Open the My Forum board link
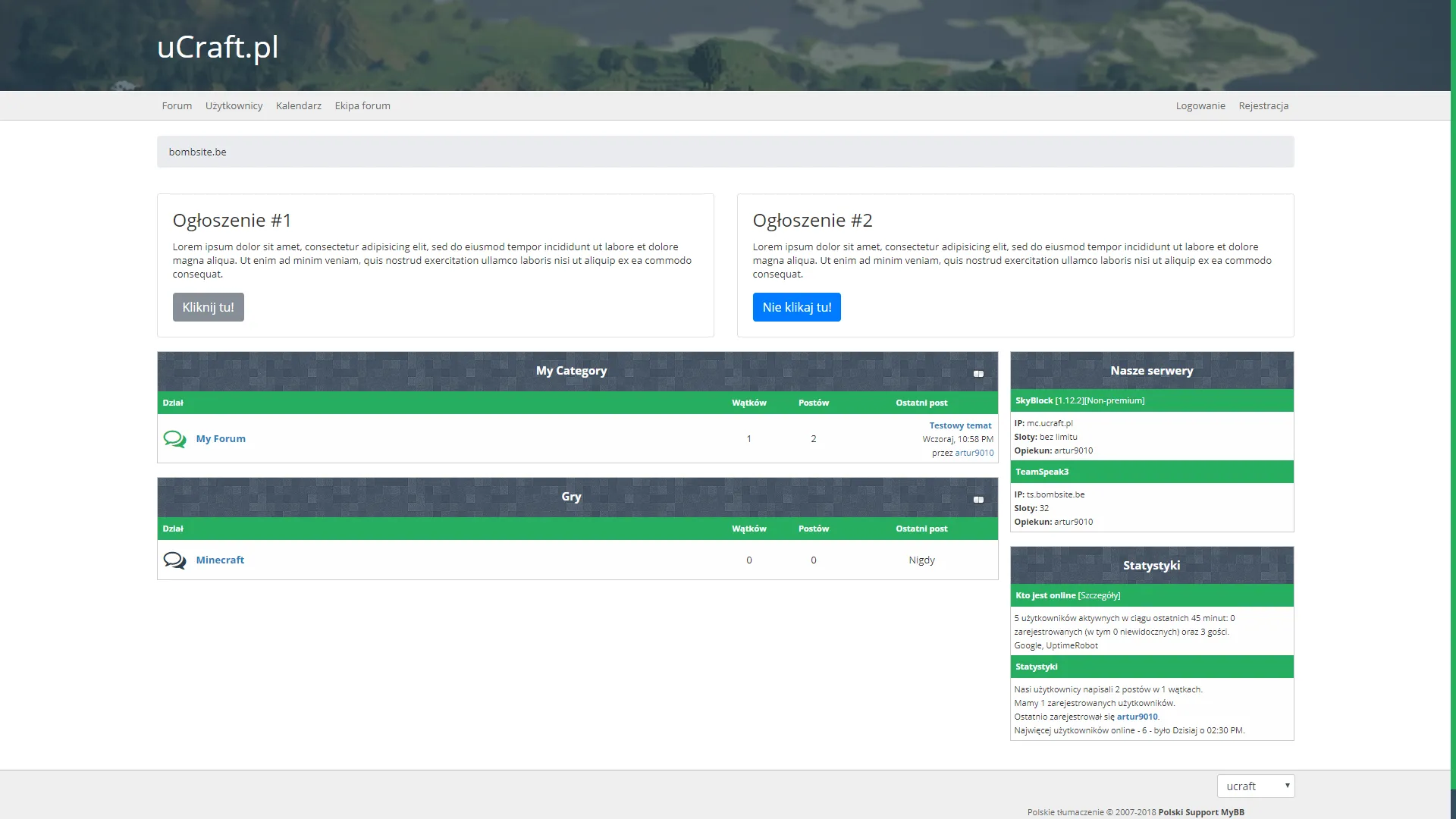The width and height of the screenshot is (1456, 819). tap(221, 439)
